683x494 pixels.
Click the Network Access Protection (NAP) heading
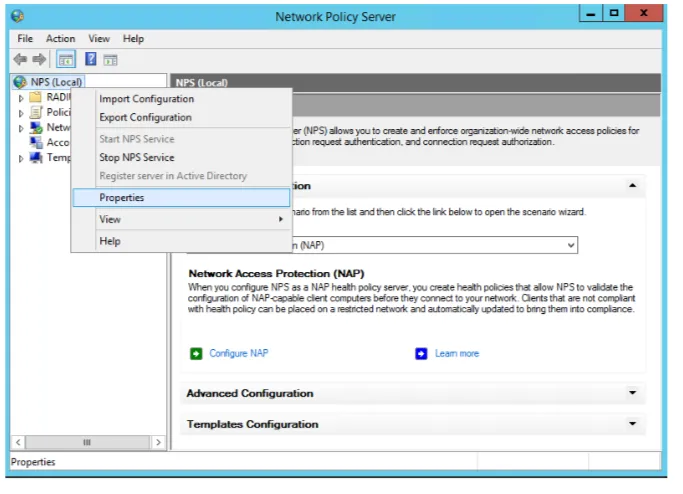click(x=276, y=274)
